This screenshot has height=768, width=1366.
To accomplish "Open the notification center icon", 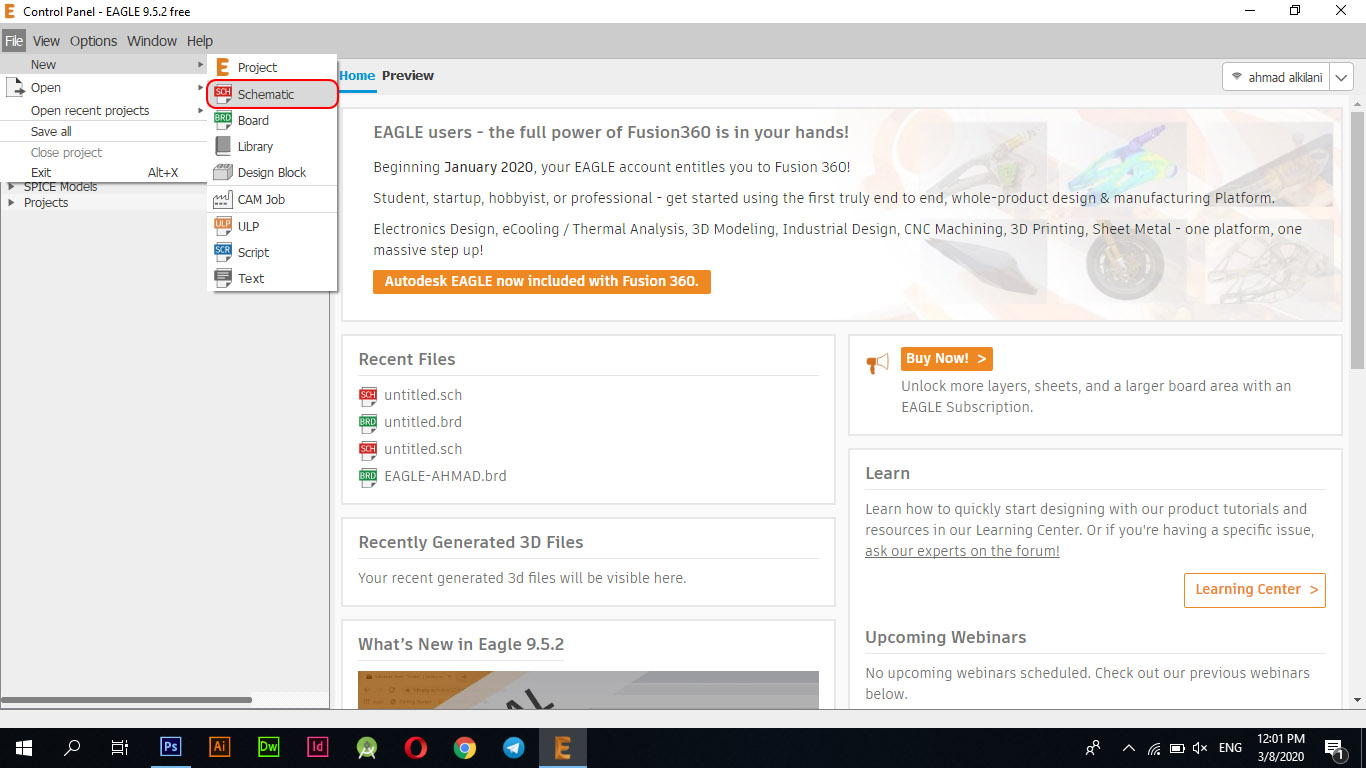I will point(1333,747).
